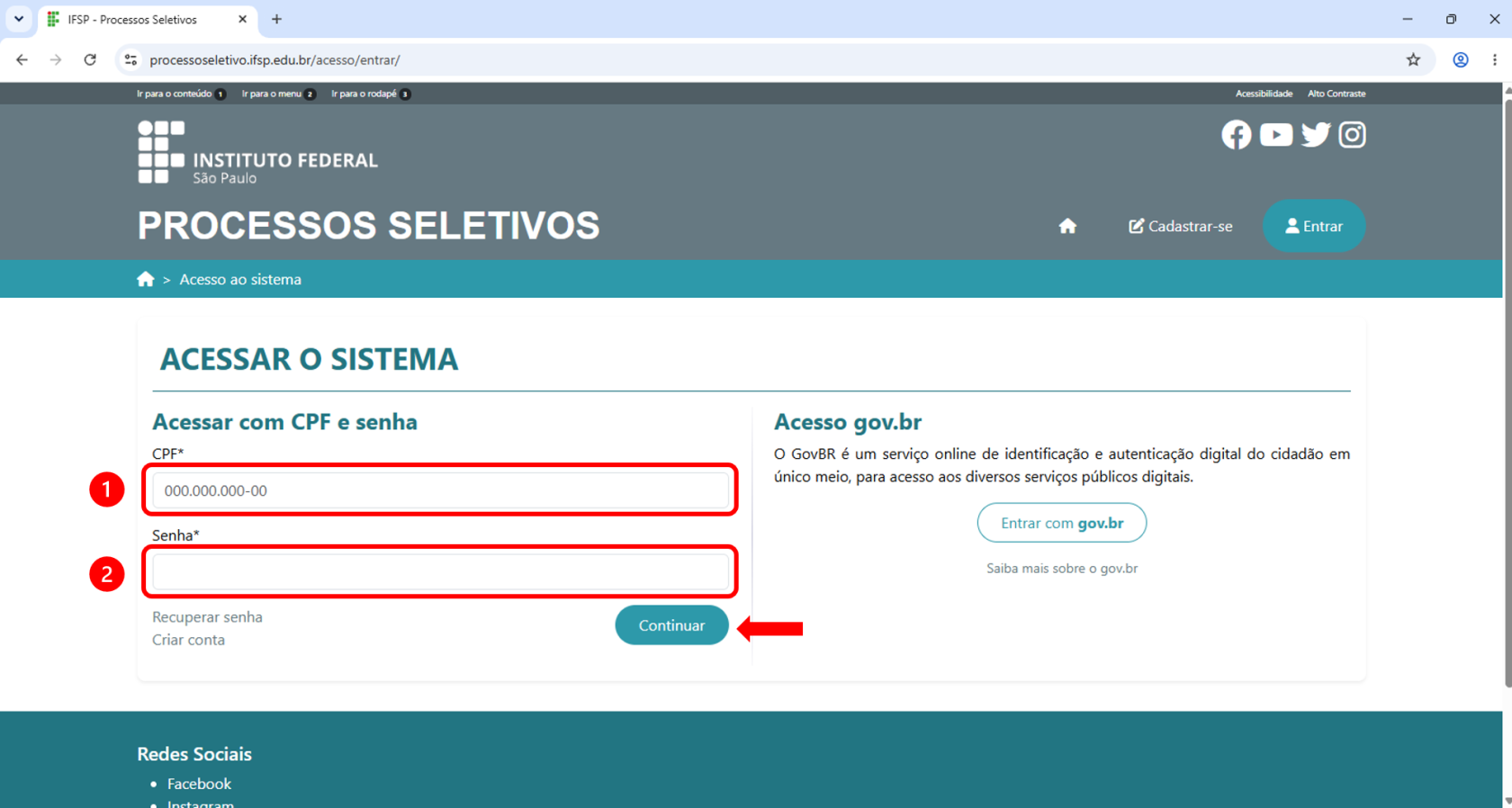Click the browser address bar URL
The width and height of the screenshot is (1512, 808).
(274, 60)
